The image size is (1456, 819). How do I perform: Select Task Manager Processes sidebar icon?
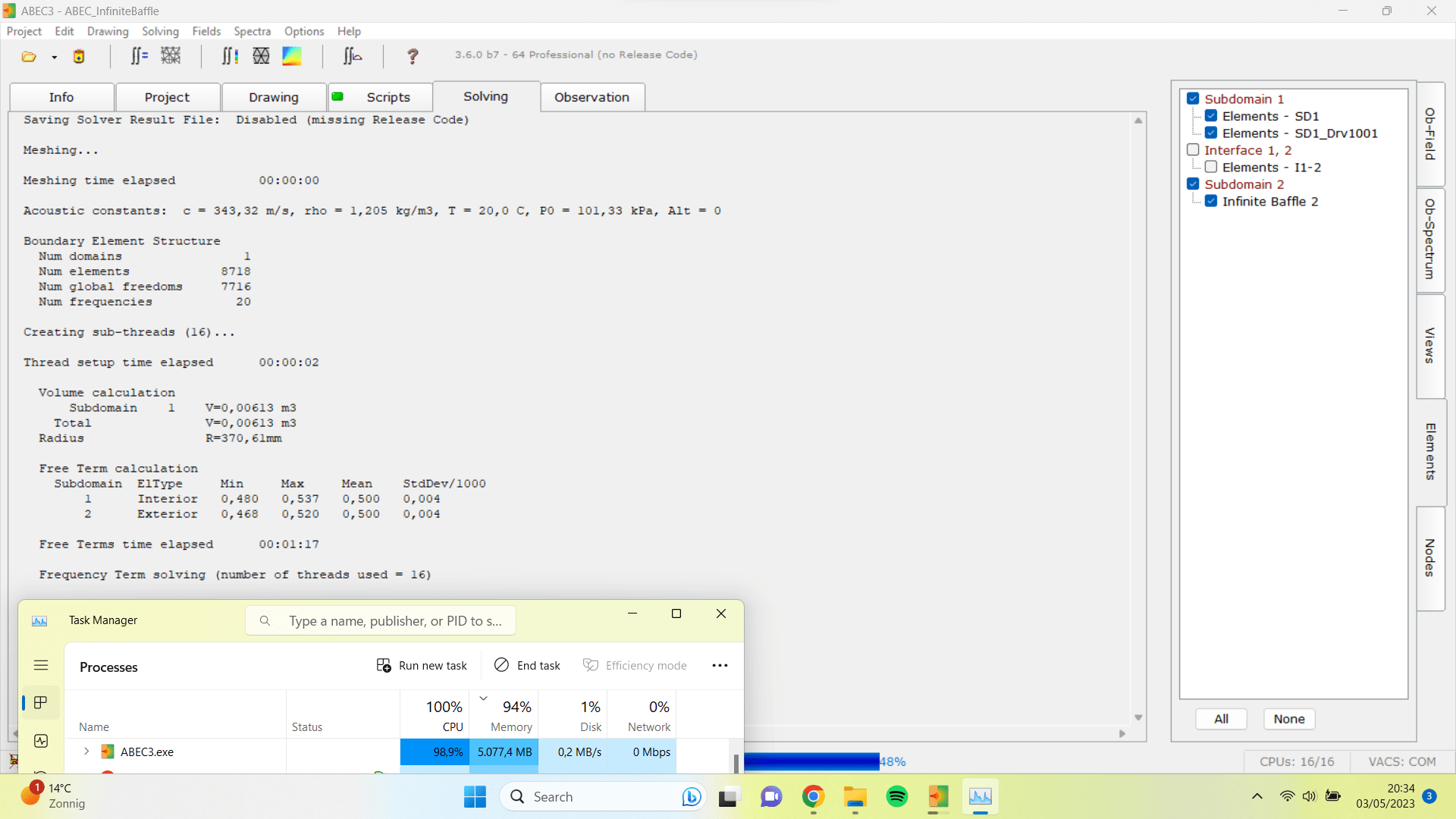41,703
